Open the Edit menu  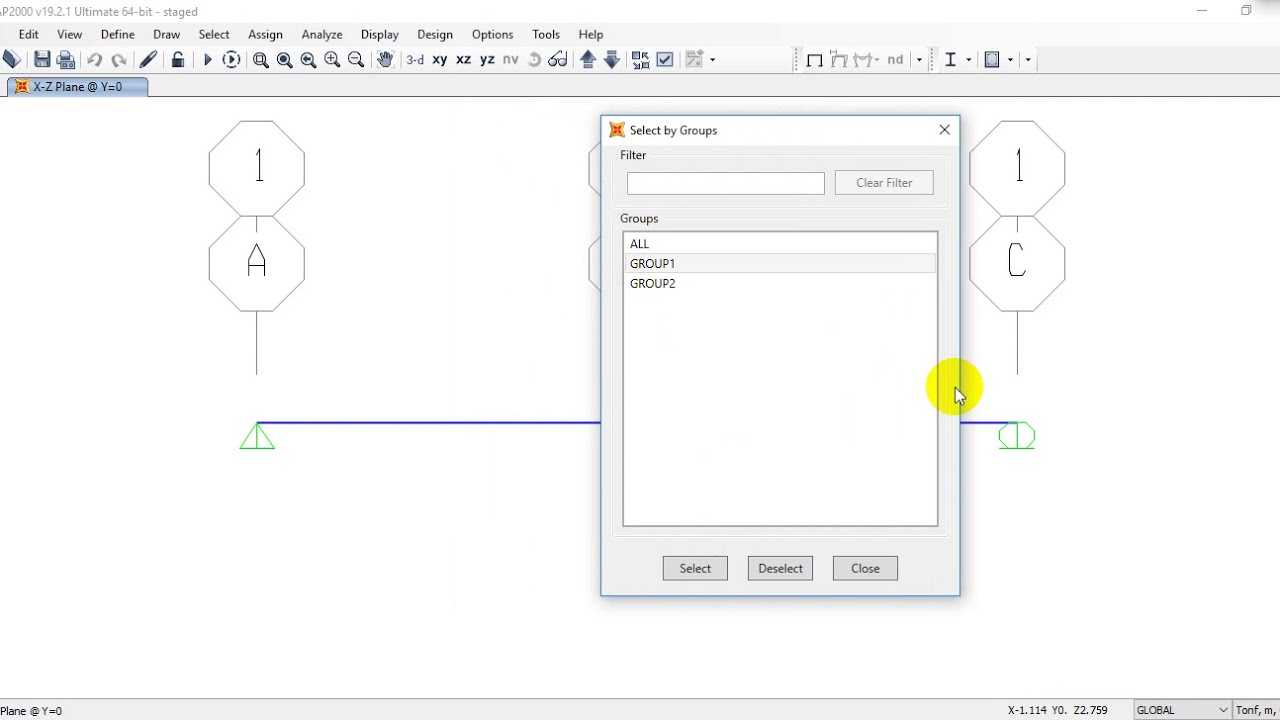tap(28, 34)
